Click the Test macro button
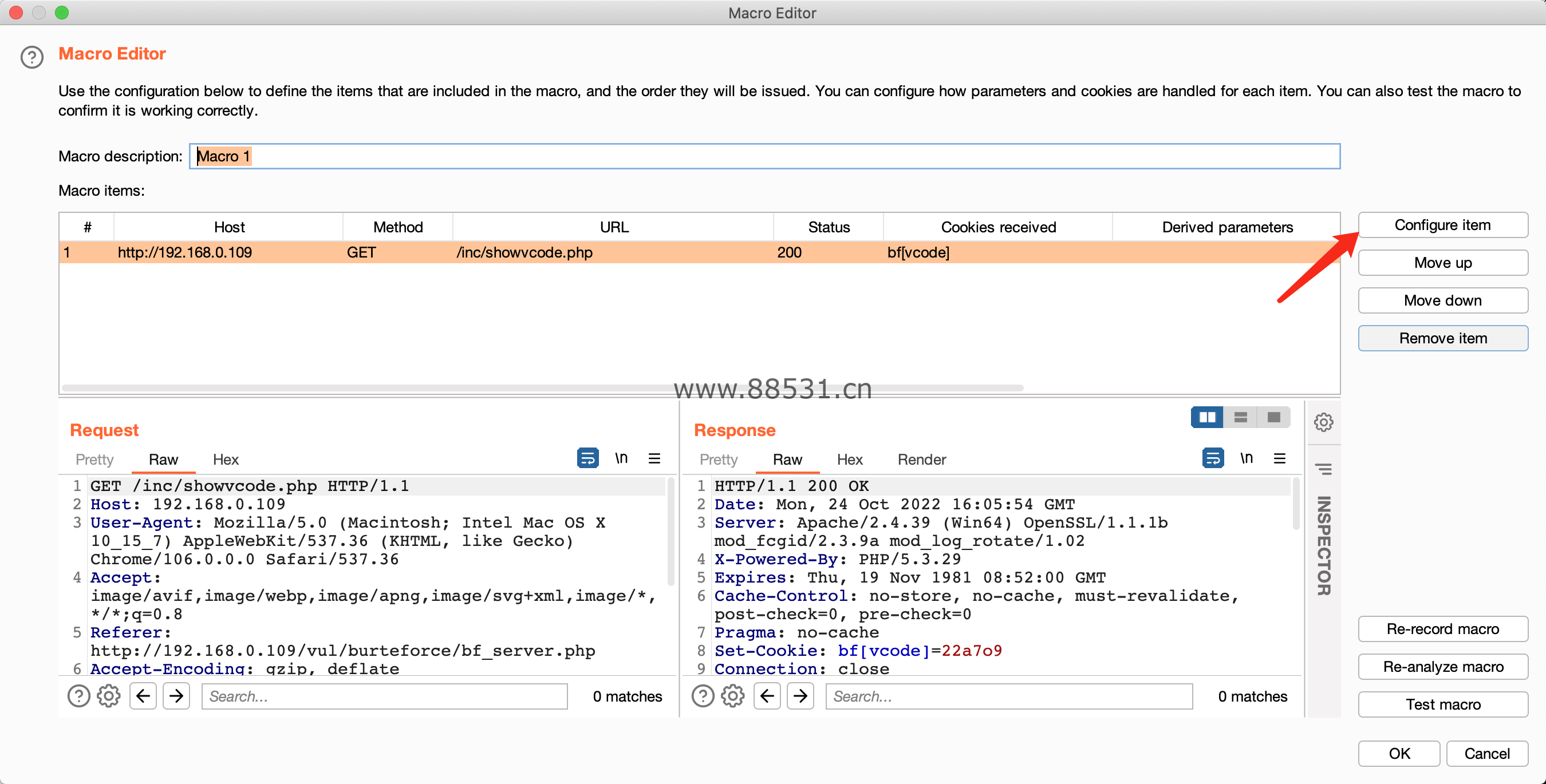The width and height of the screenshot is (1546, 784). (x=1443, y=705)
